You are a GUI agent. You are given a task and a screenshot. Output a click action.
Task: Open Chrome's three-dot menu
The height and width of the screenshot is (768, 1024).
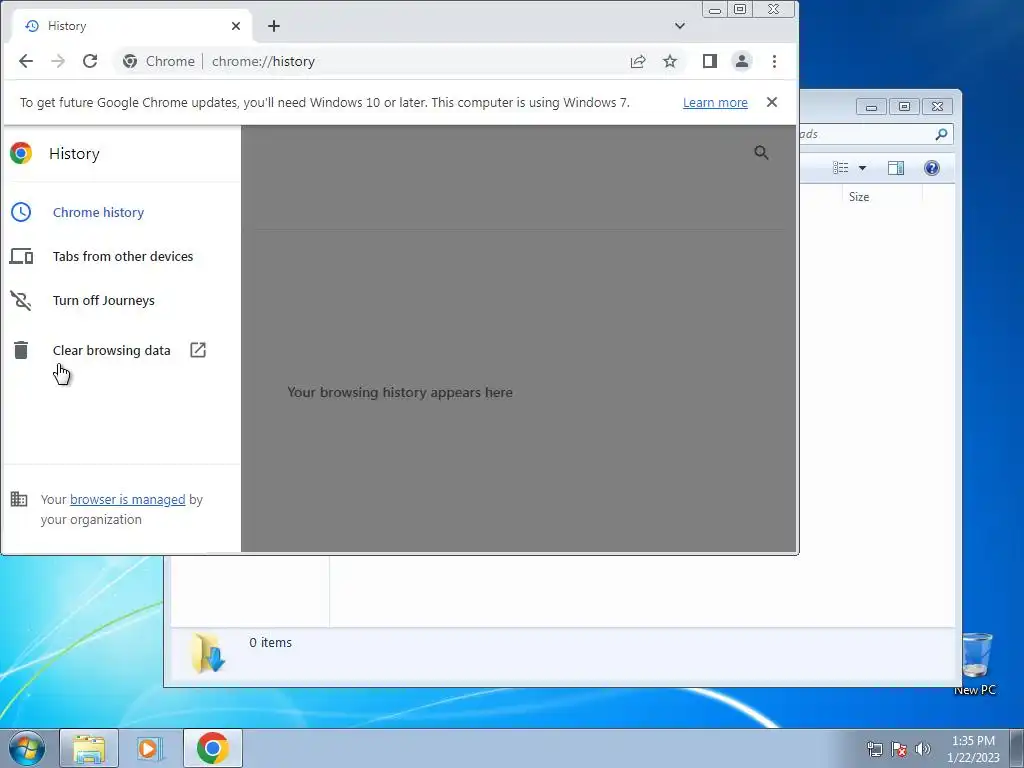775,61
